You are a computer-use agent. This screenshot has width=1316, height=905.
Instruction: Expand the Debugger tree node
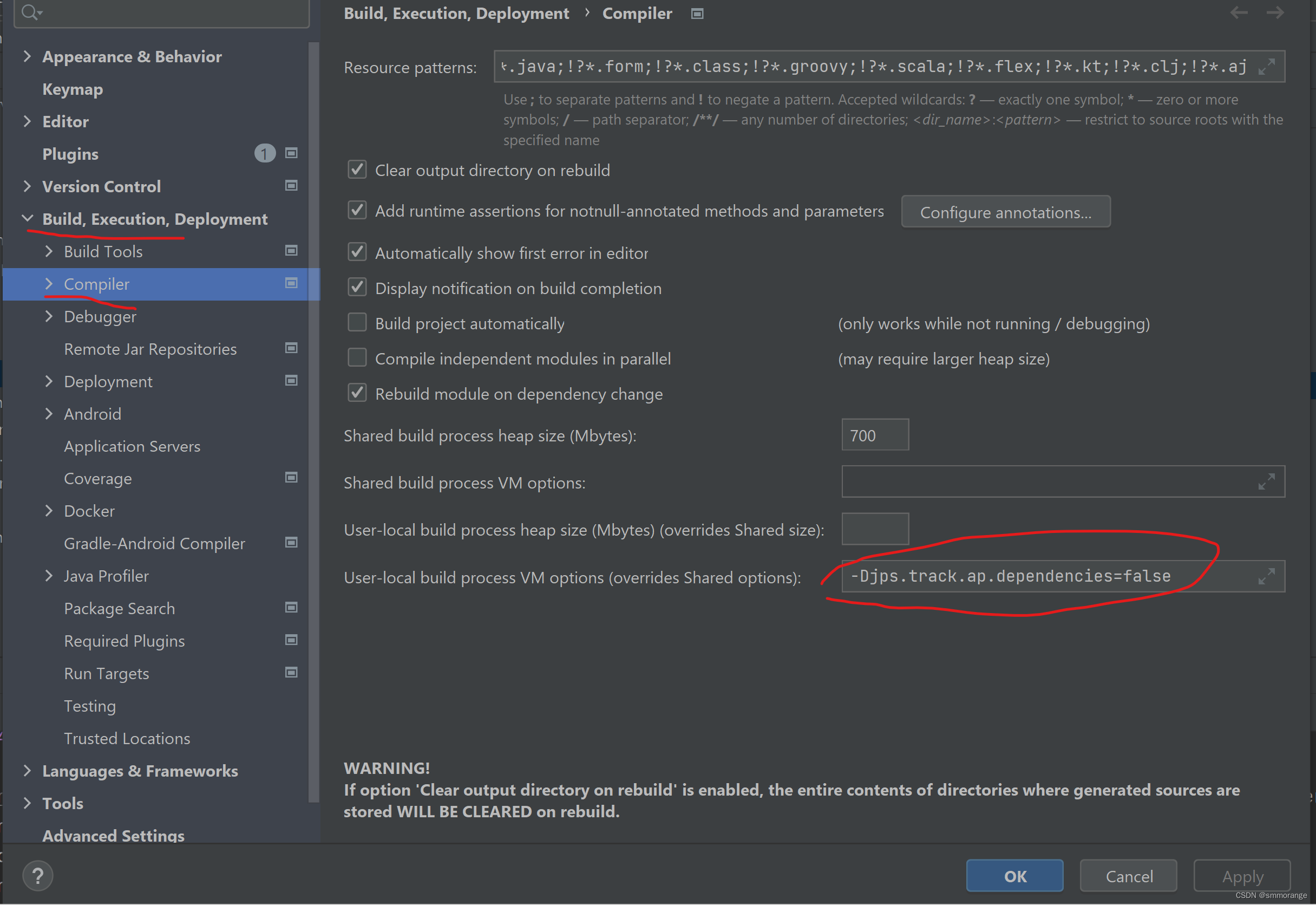pos(49,316)
